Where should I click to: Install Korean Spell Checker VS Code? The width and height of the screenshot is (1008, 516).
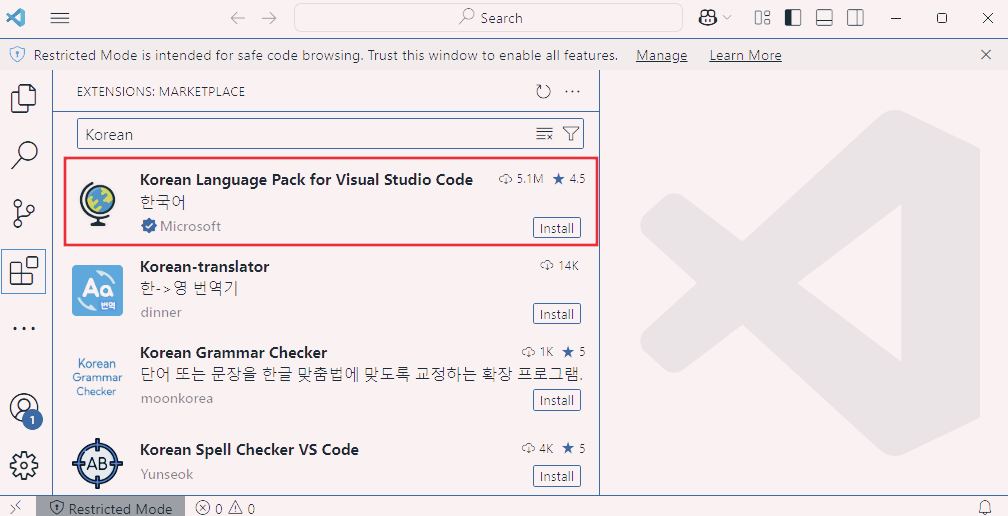click(x=557, y=476)
